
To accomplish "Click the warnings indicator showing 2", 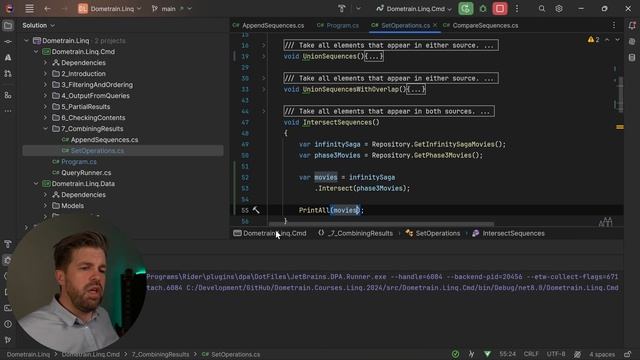I will [593, 40].
